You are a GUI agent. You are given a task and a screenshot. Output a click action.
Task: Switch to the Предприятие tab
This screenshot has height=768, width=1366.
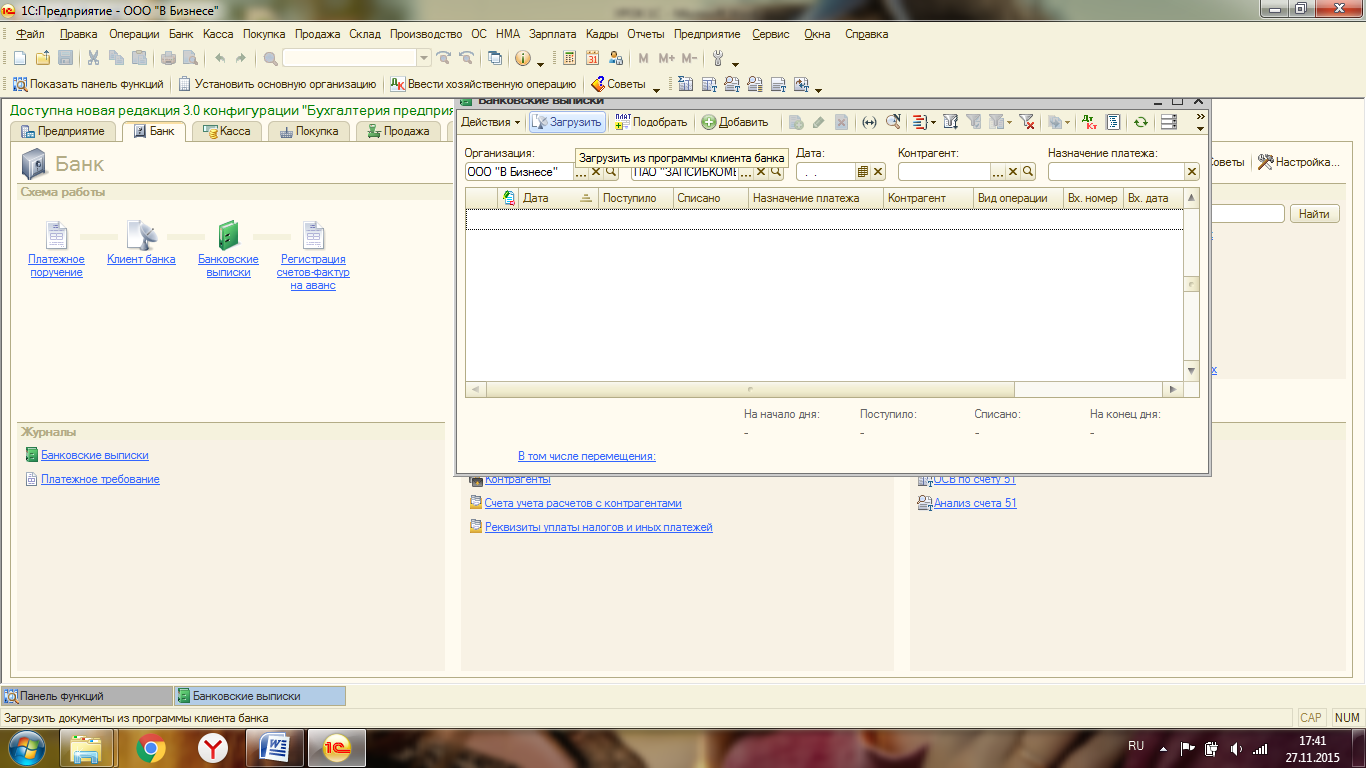click(x=63, y=131)
